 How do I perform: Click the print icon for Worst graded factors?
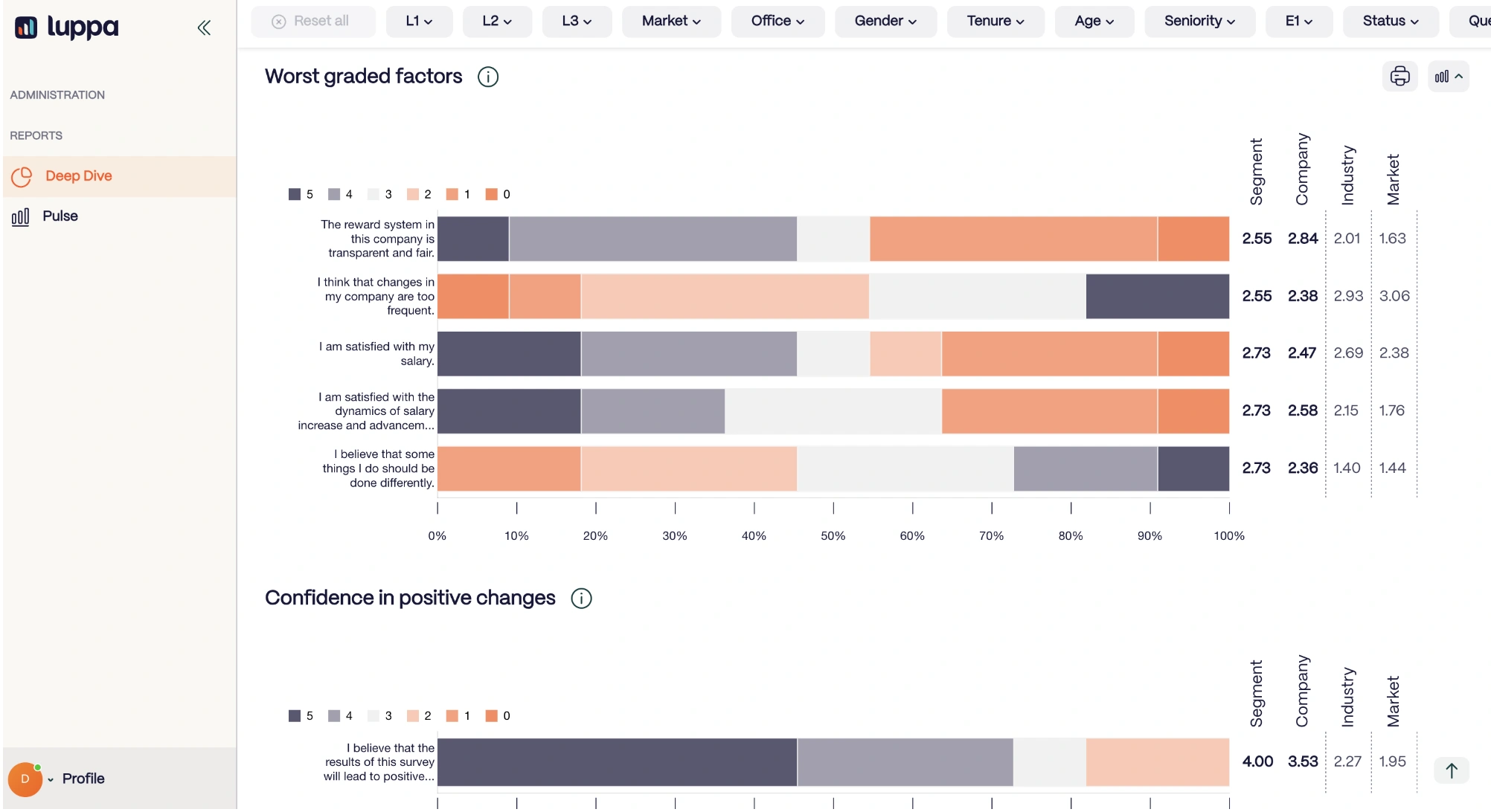coord(1399,77)
